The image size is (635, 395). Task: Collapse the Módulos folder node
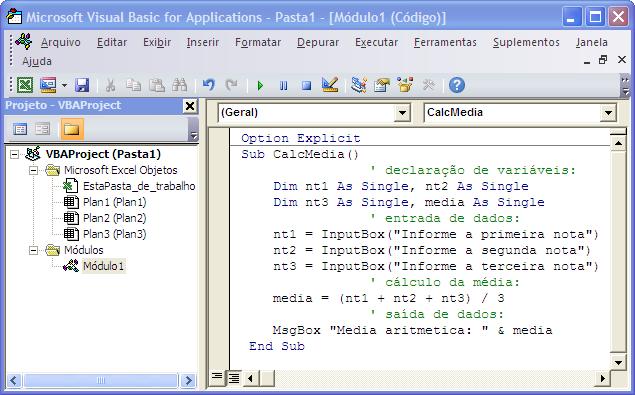click(x=34, y=250)
